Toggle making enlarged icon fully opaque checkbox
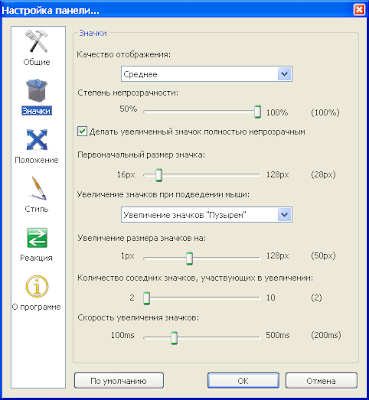Image resolution: width=369 pixels, height=400 pixels. tap(82, 131)
